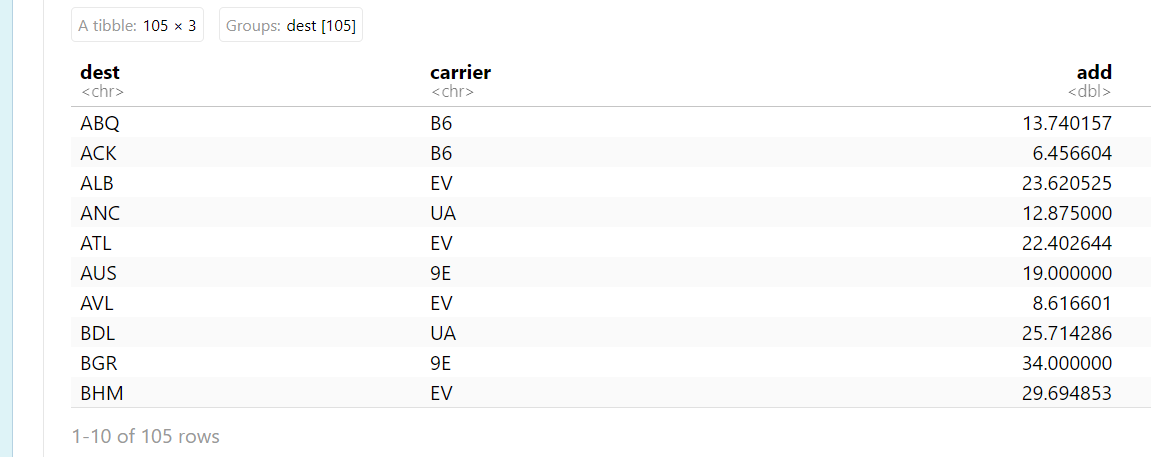
Task: Select the dest column header
Action: coord(100,72)
